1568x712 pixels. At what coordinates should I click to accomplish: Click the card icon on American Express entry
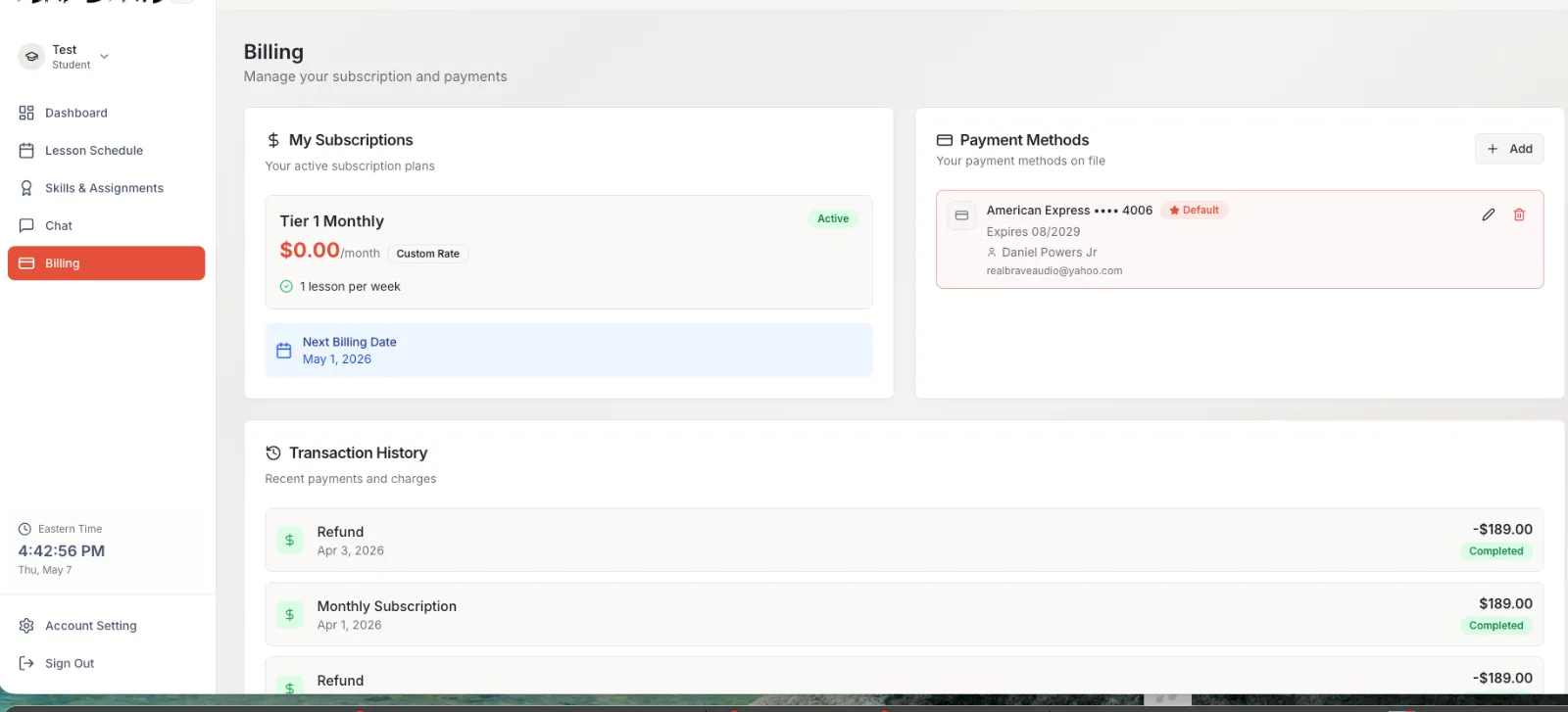click(961, 215)
